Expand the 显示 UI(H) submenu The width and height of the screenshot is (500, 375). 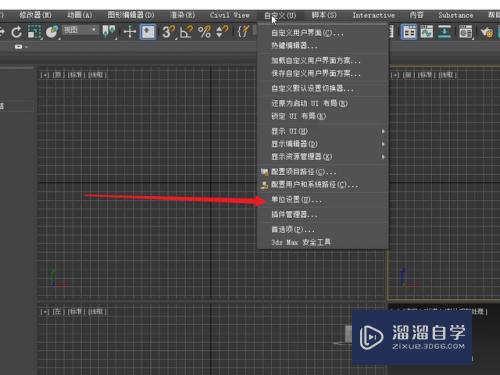click(x=323, y=131)
